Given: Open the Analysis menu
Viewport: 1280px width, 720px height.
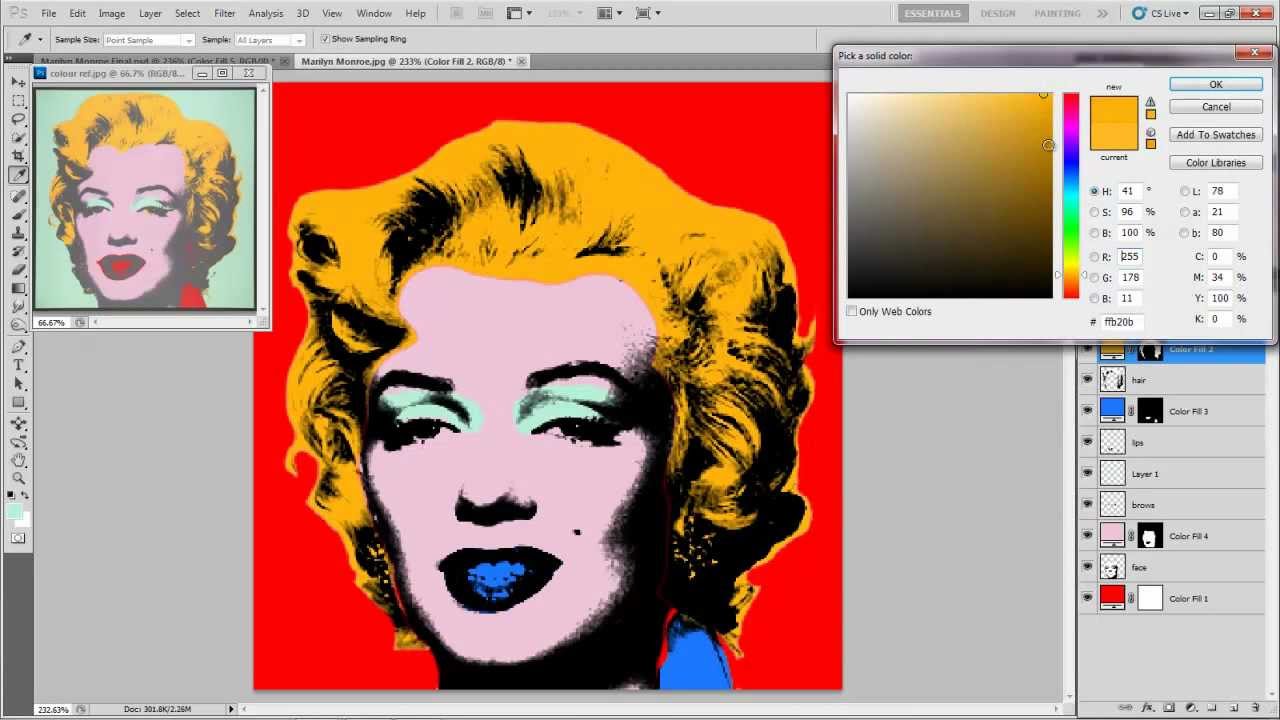Looking at the screenshot, I should coord(266,13).
